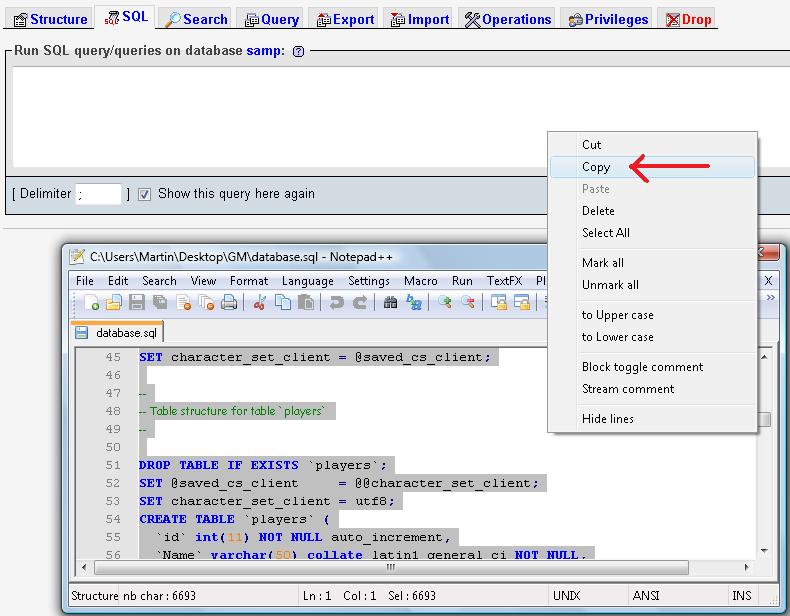Choose Stream comment menu entry

[652, 389]
